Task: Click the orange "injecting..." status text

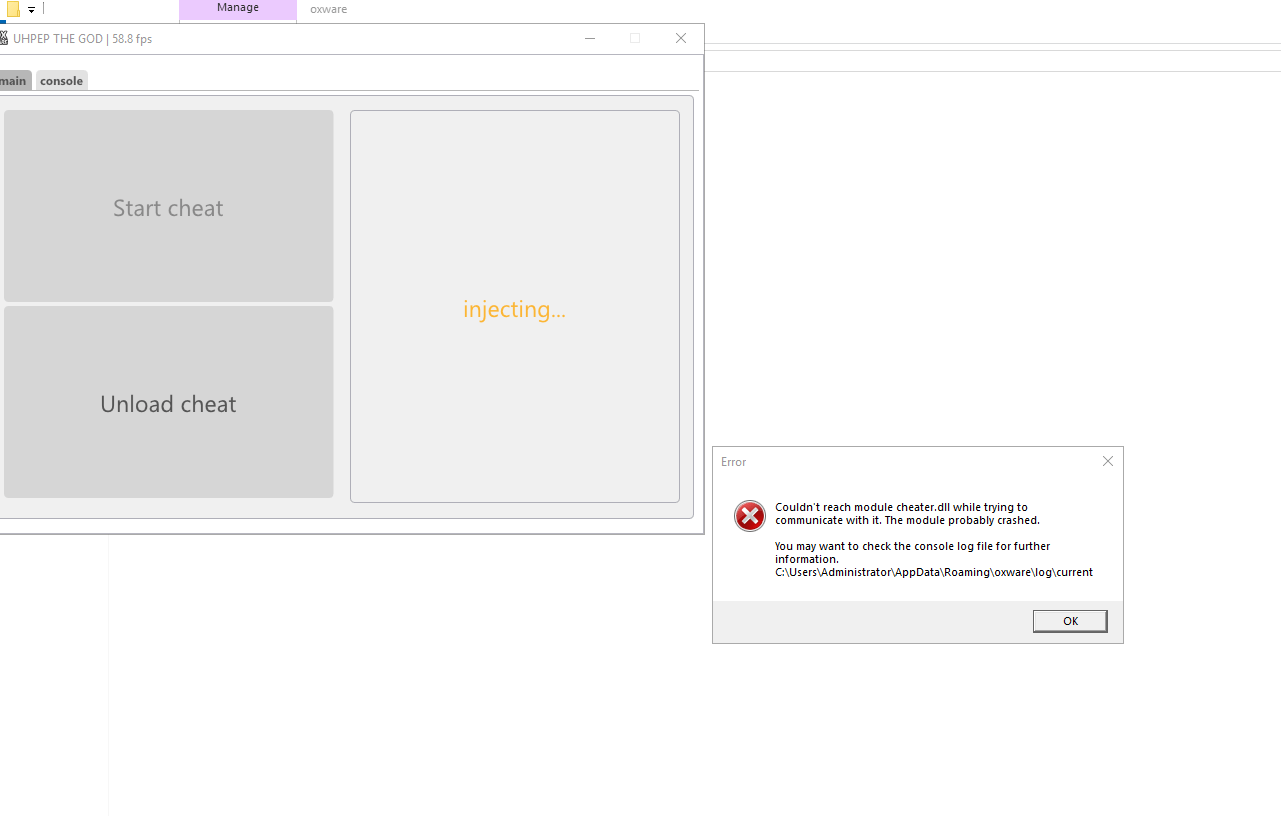Action: (514, 309)
